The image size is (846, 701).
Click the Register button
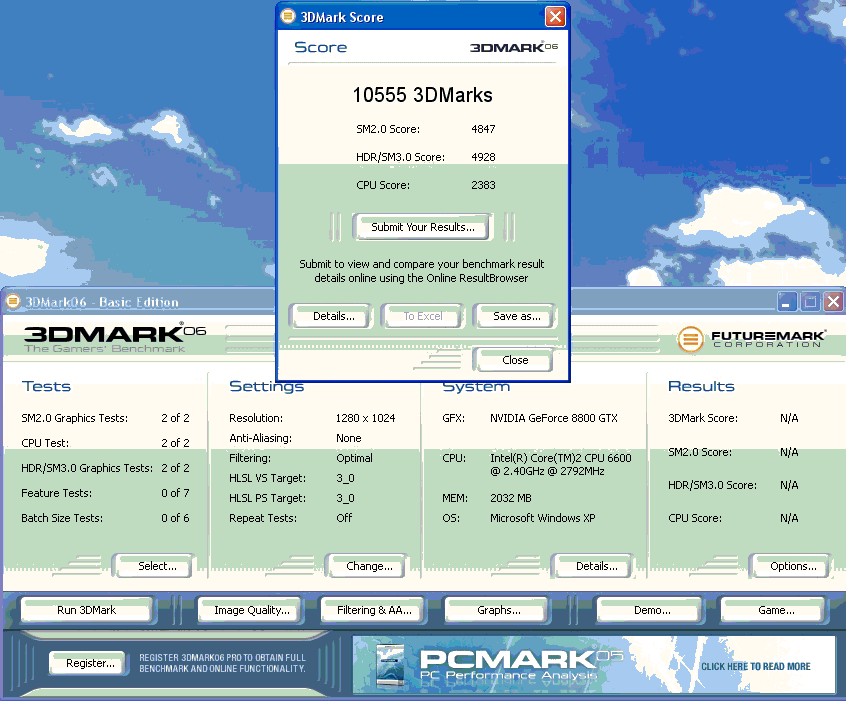[x=90, y=663]
